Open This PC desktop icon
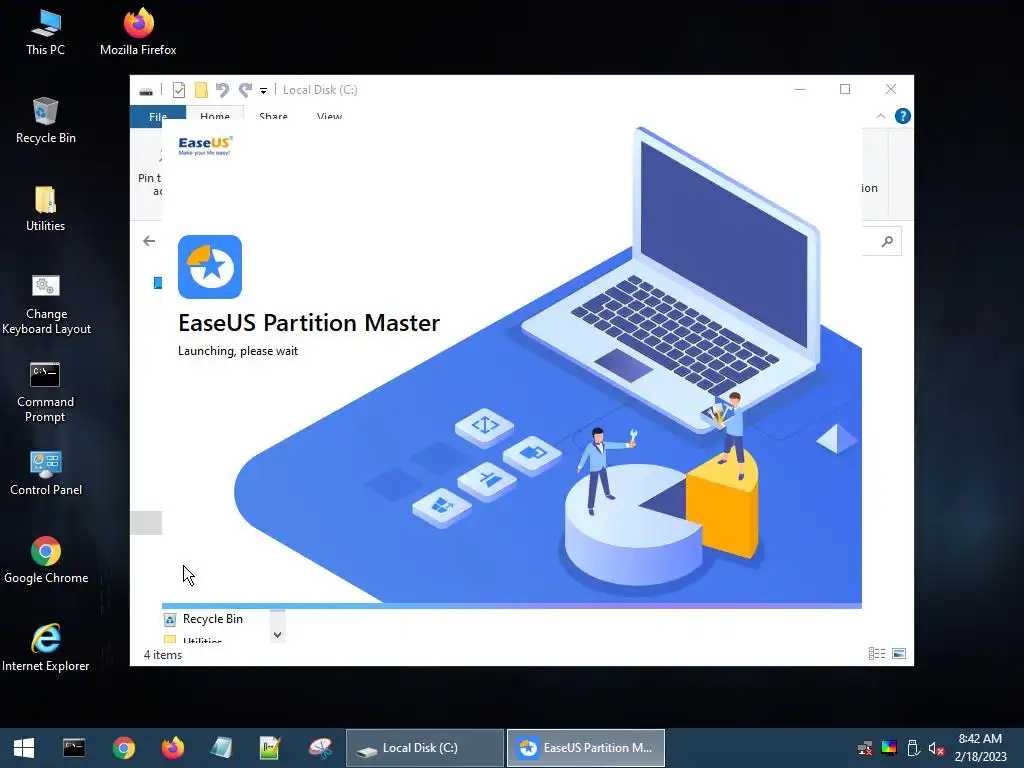 point(46,33)
